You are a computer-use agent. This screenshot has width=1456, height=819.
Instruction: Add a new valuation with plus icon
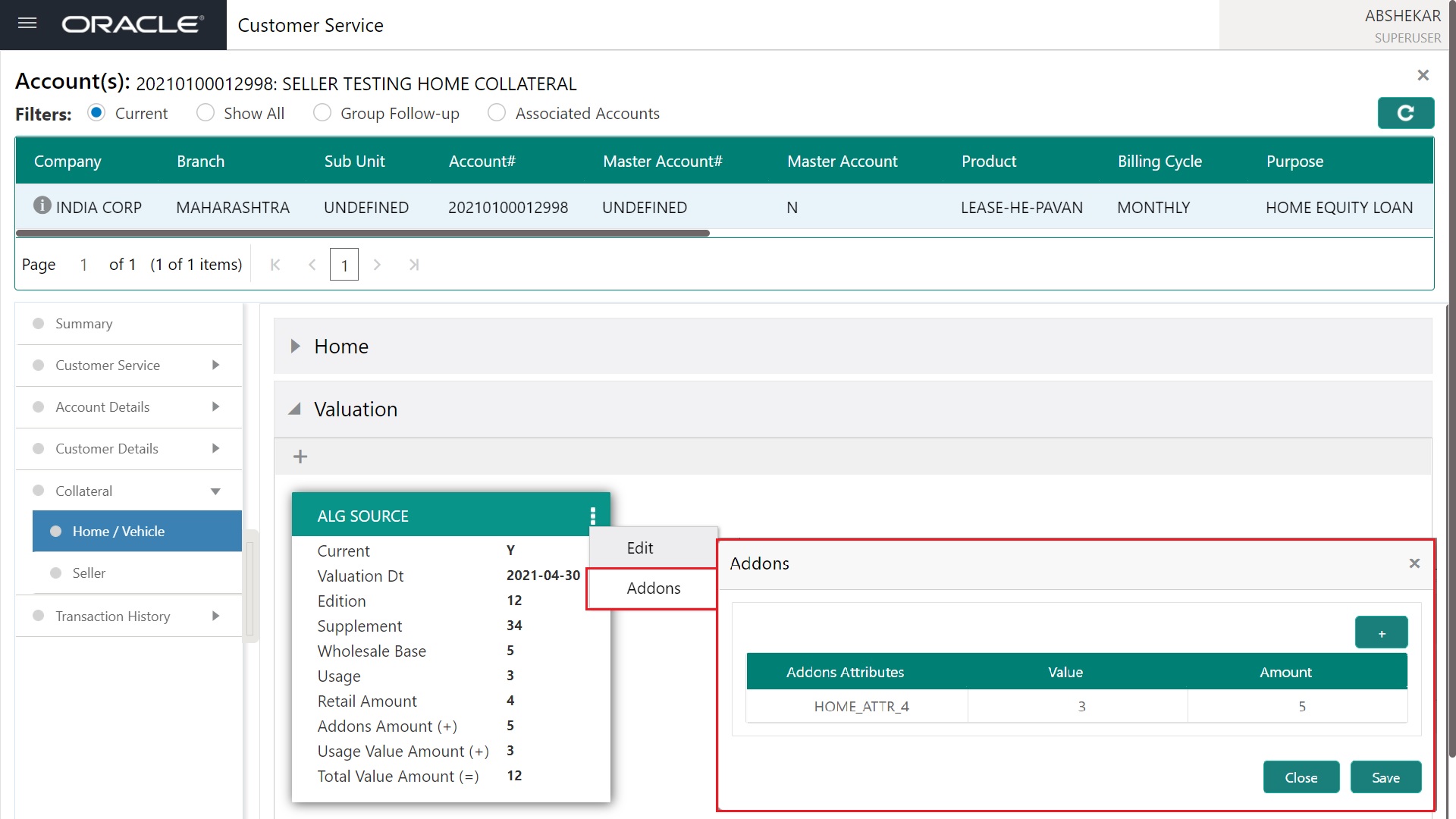(x=300, y=457)
